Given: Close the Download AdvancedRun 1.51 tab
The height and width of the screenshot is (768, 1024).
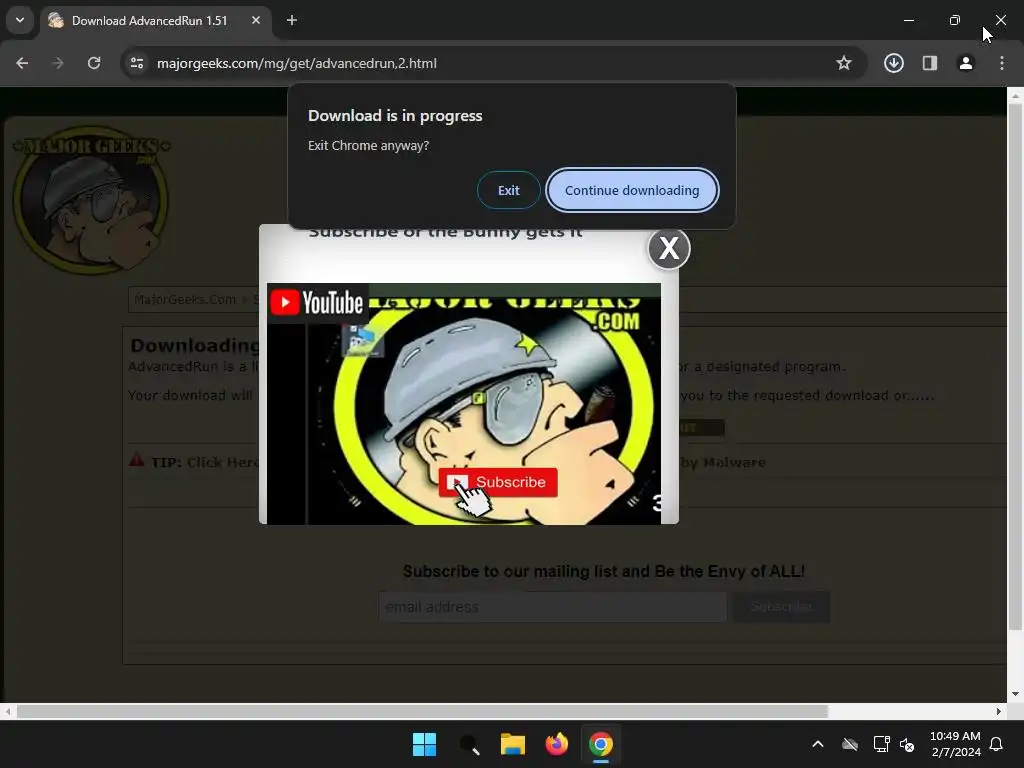Looking at the screenshot, I should pyautogui.click(x=256, y=20).
